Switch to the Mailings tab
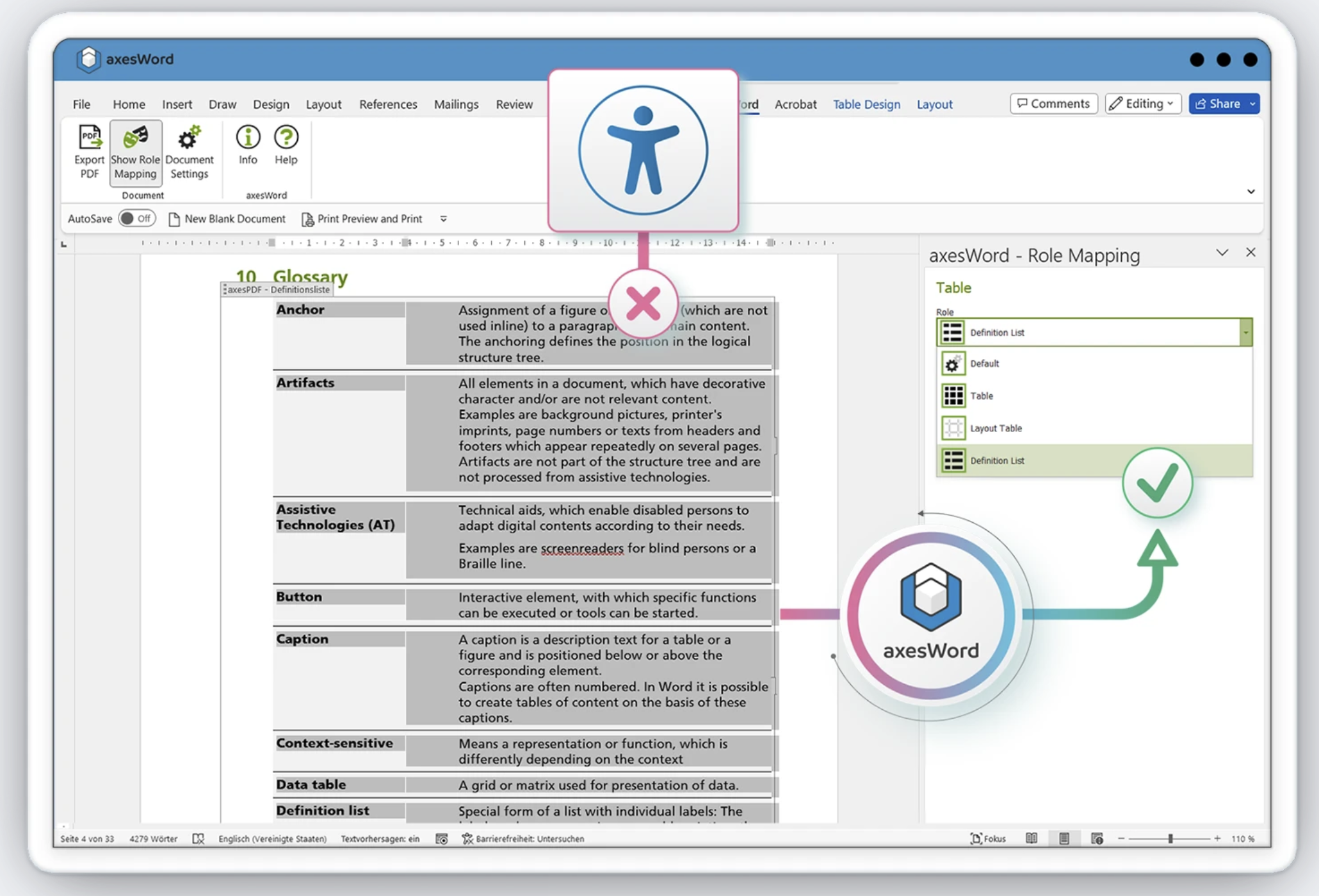 (456, 104)
